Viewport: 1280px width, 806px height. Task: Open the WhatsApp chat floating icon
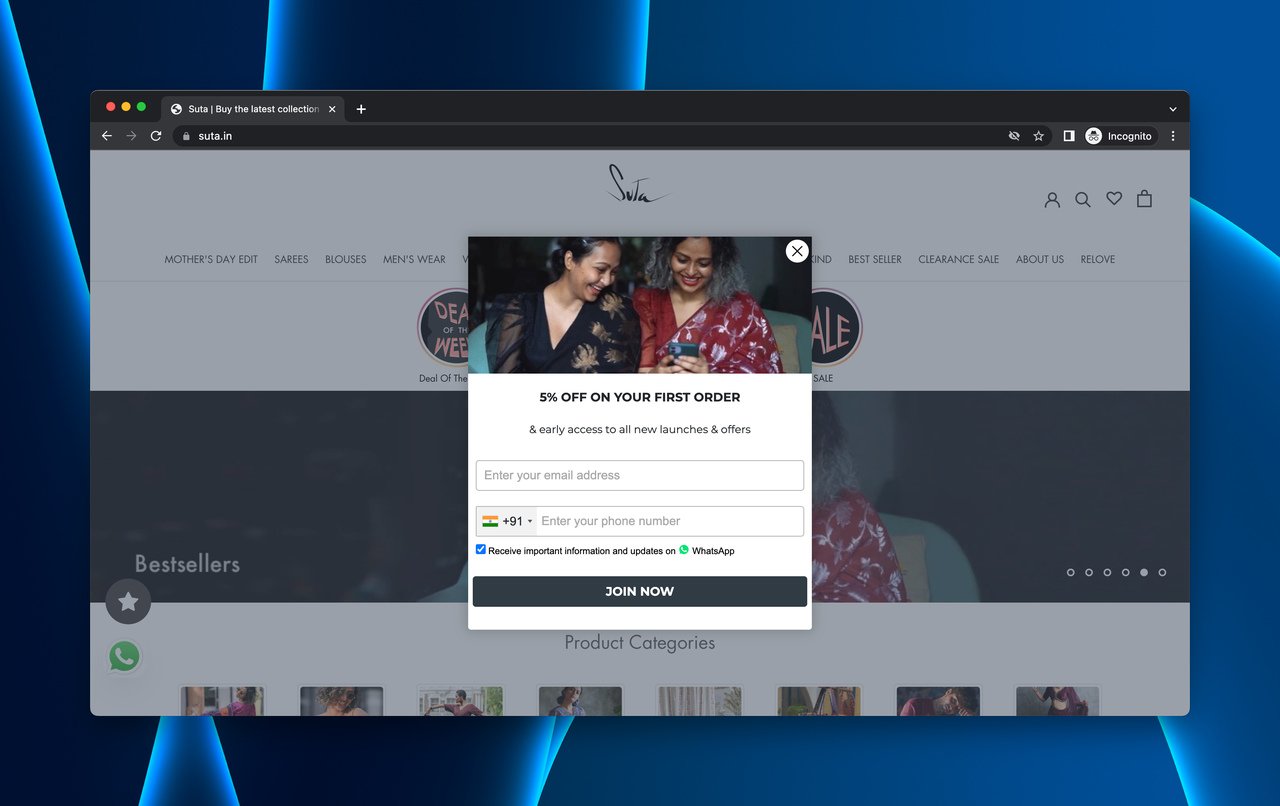124,657
